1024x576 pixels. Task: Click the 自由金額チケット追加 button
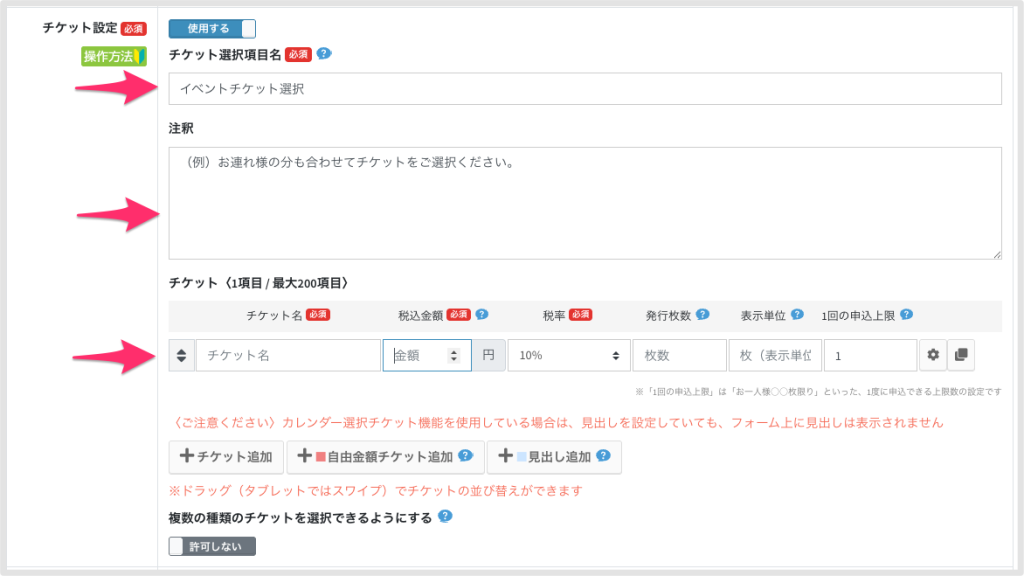click(385, 456)
